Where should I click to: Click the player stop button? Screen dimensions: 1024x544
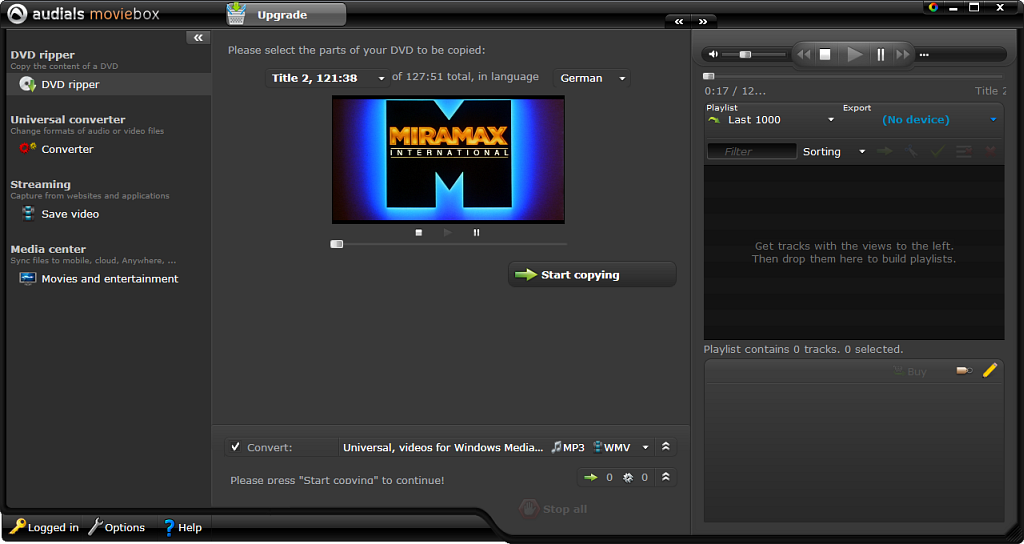pos(825,55)
